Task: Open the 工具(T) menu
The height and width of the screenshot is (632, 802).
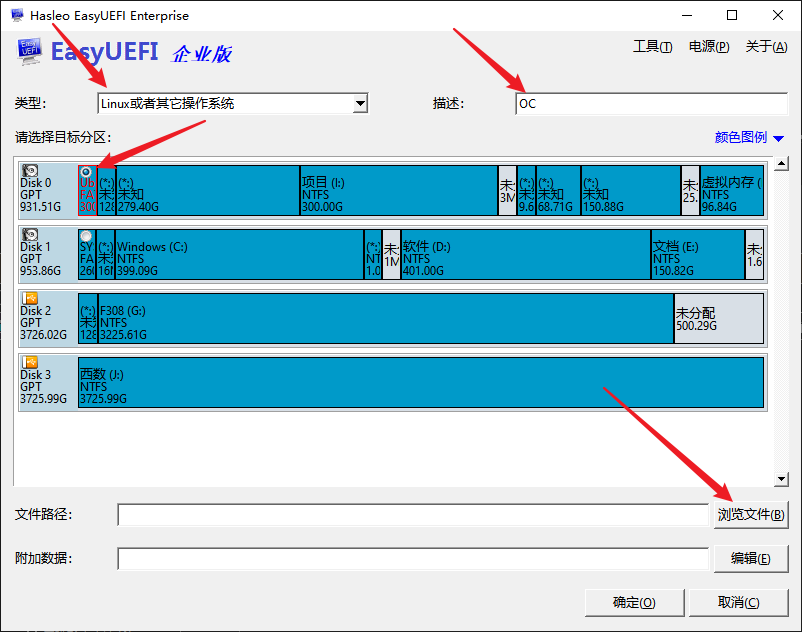Action: [653, 47]
